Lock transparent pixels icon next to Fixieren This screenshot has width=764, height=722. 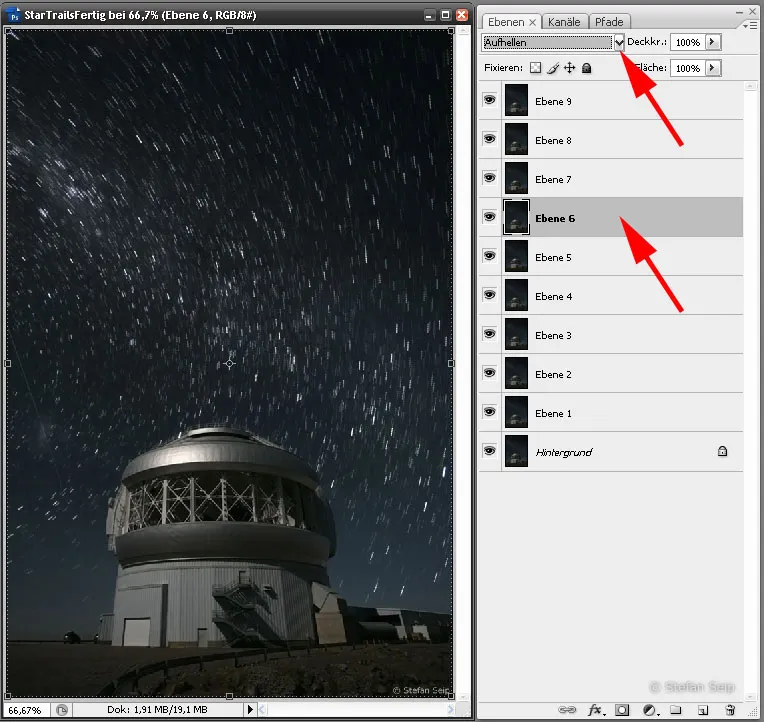pos(535,68)
